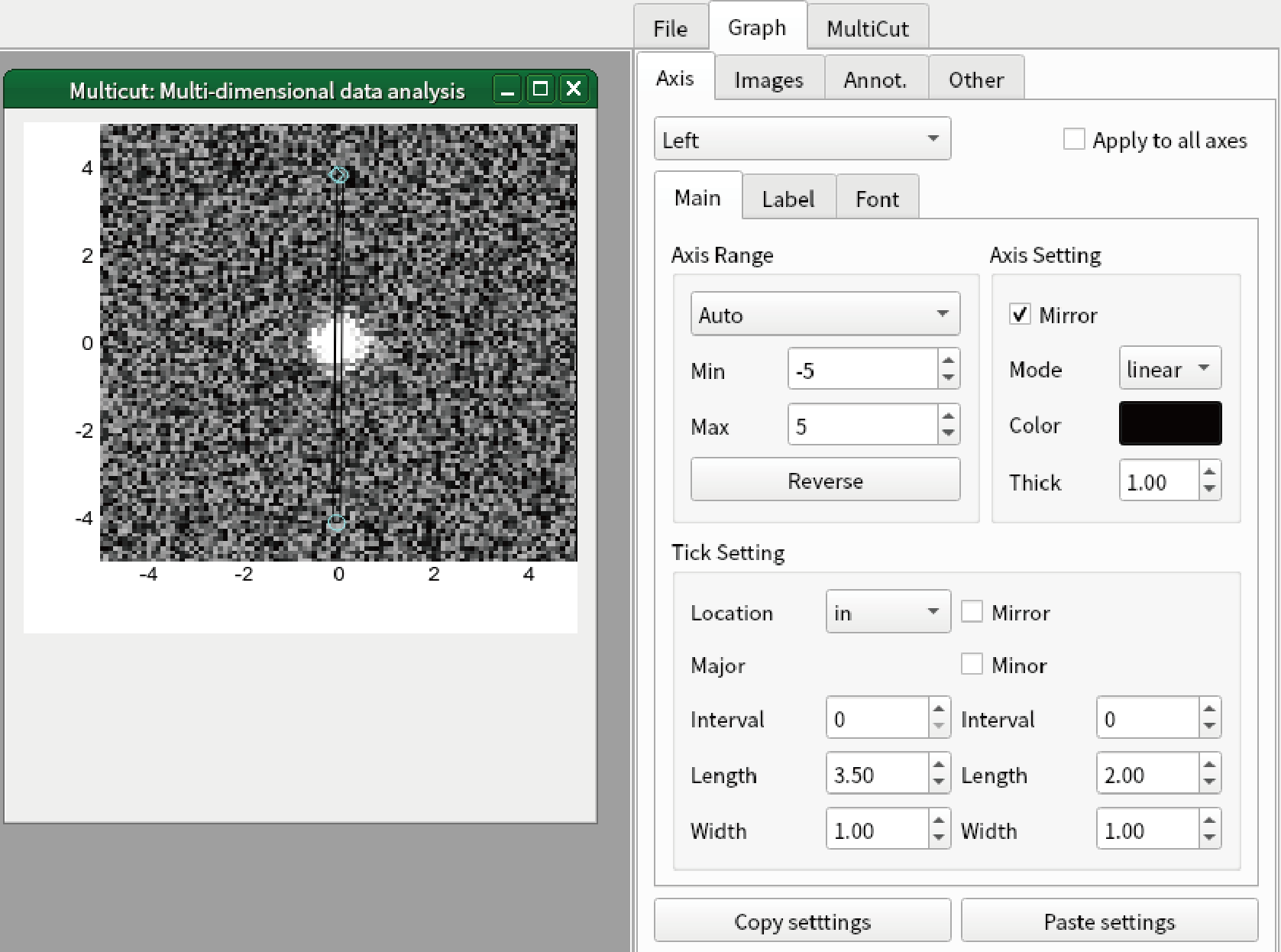1281x952 pixels.
Task: Decrease the Minor Interval value
Action: point(1209,727)
